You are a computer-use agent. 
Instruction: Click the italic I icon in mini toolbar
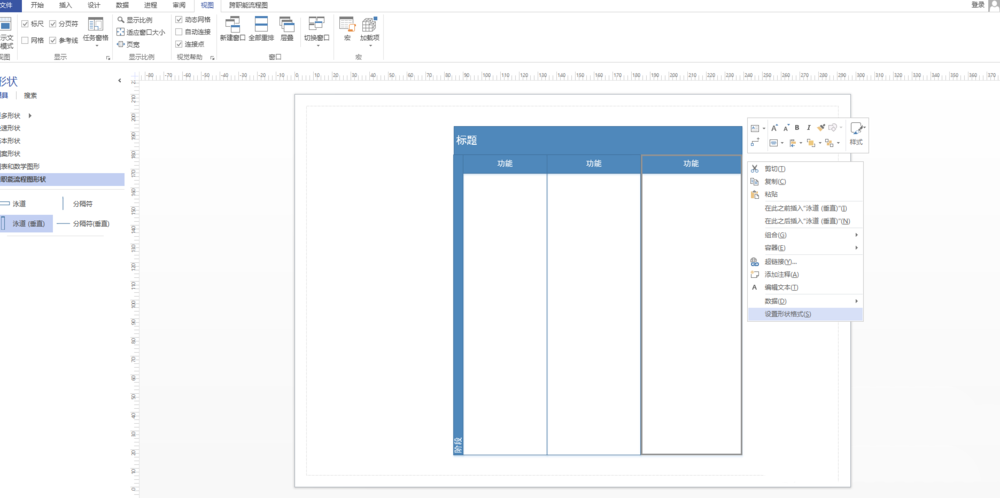809,128
